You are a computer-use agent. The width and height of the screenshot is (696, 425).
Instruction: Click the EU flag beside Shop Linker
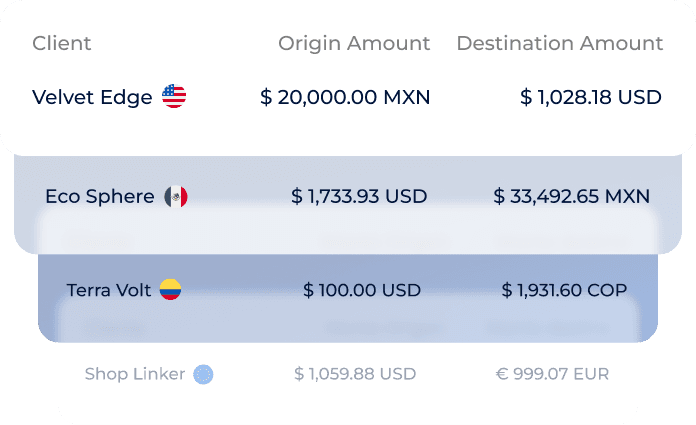click(204, 374)
